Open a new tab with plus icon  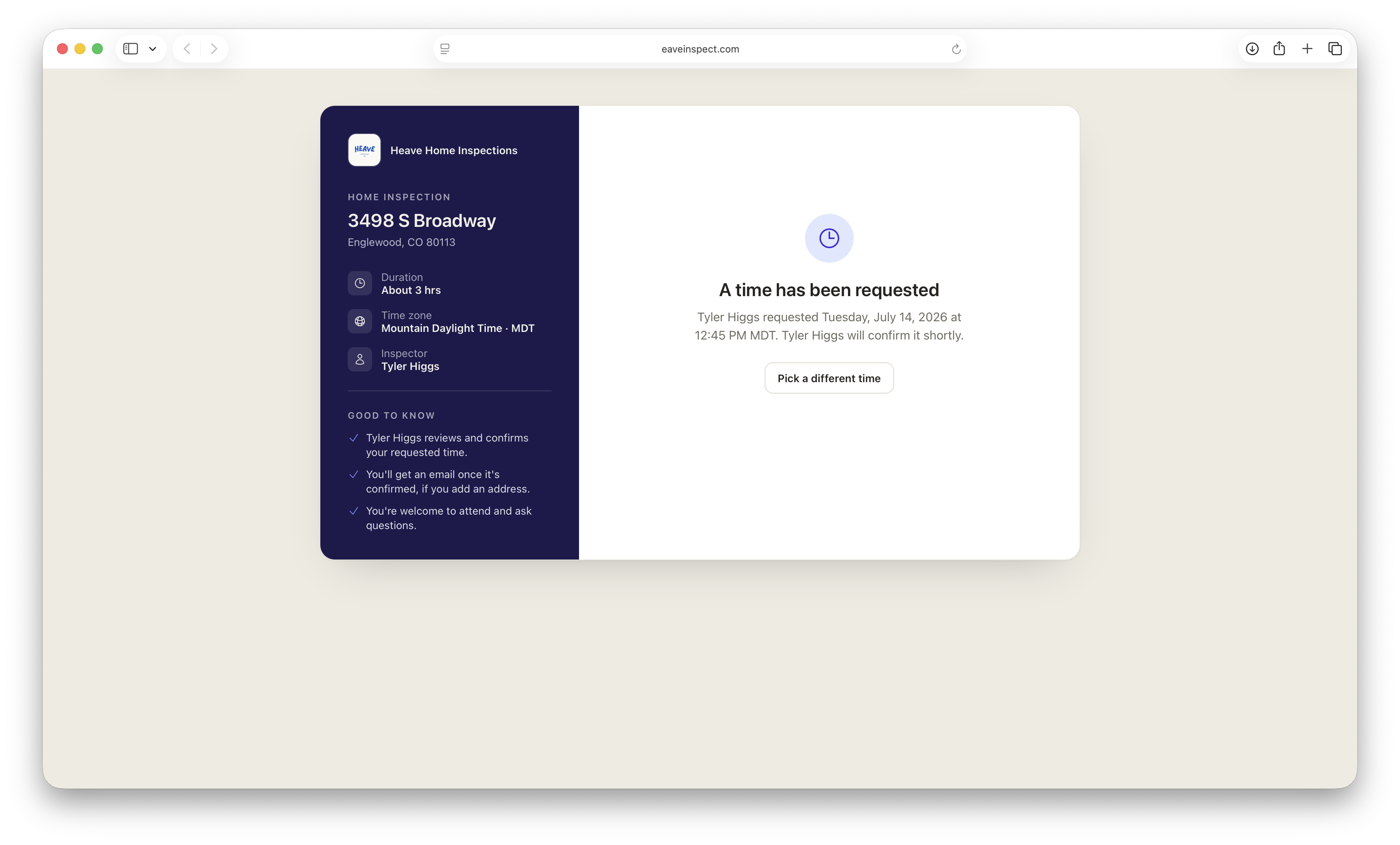[1307, 49]
